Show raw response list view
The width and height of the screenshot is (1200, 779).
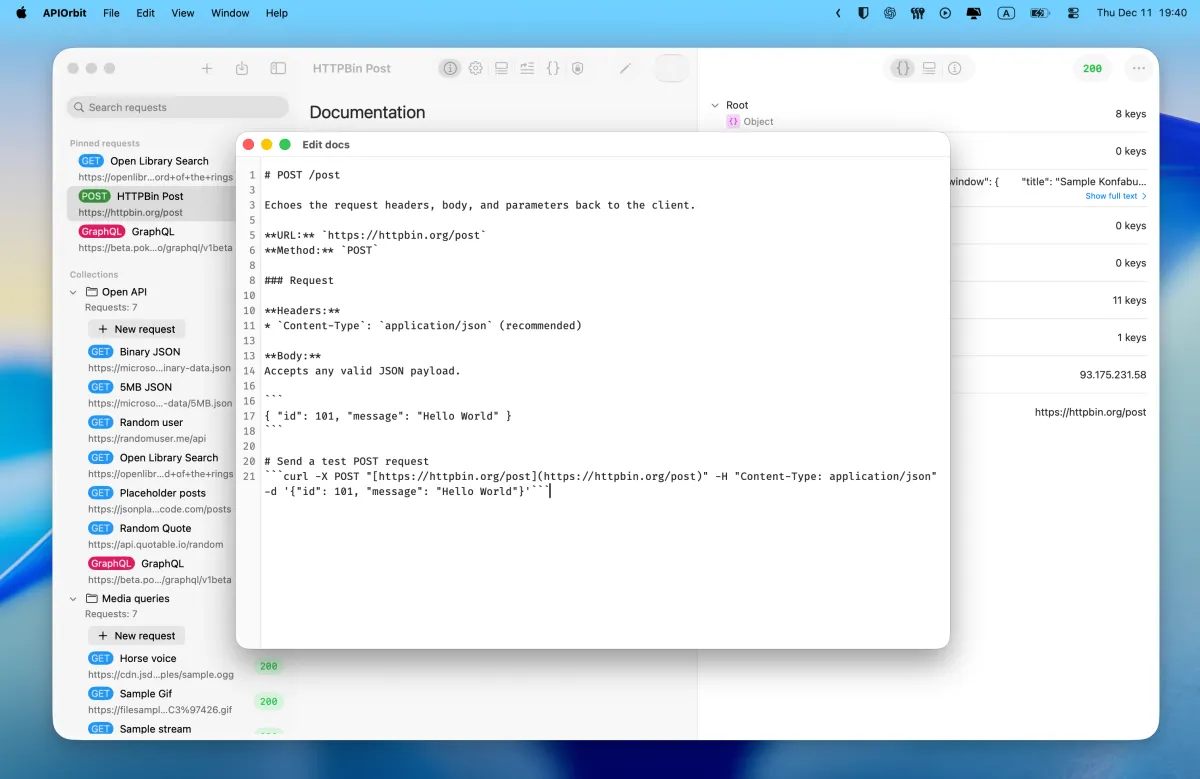[x=930, y=68]
